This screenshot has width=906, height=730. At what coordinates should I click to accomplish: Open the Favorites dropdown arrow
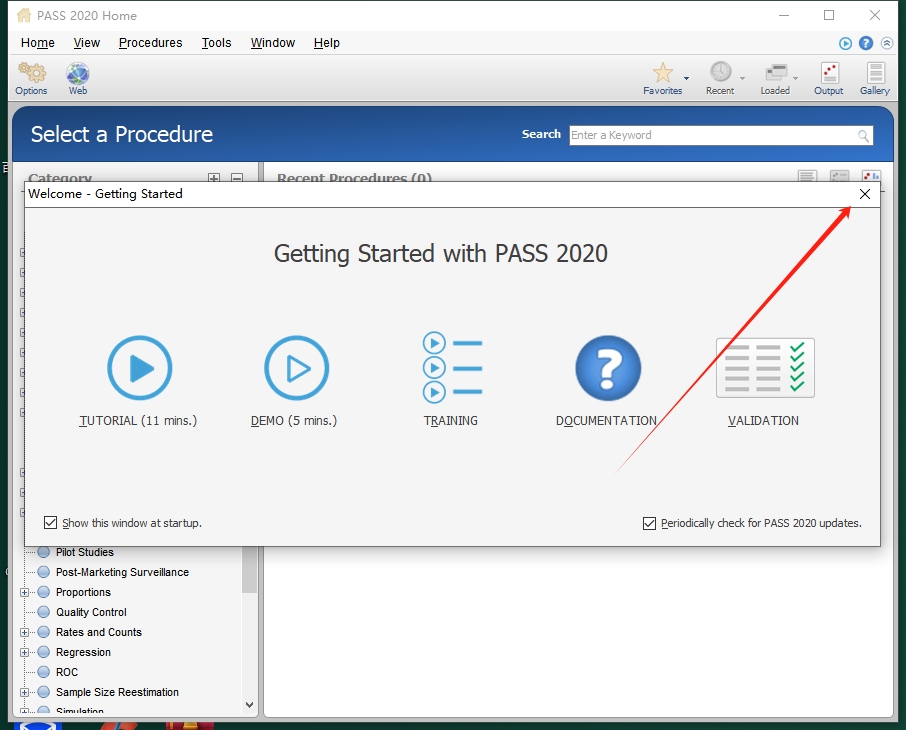[686, 78]
